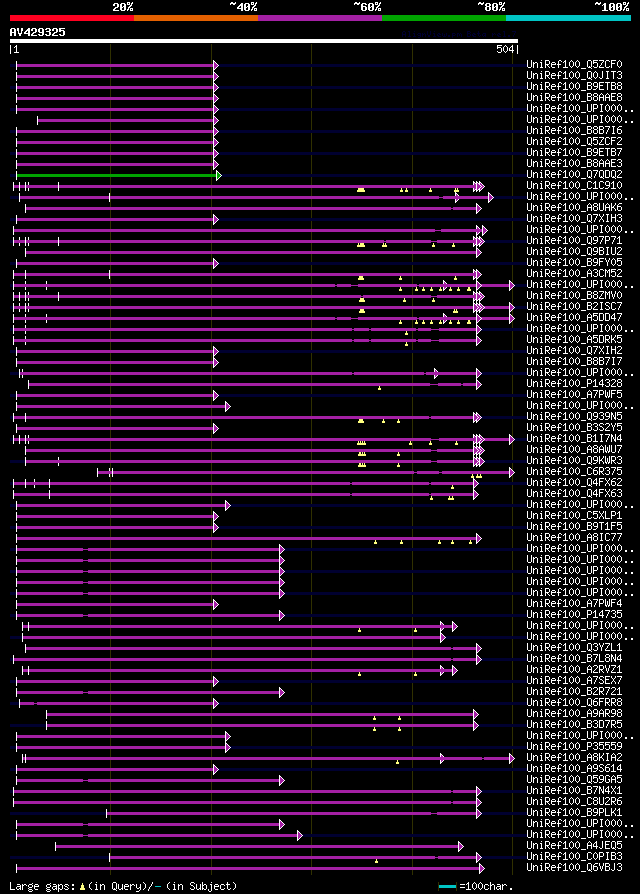Open hit UniRef100_B8AAE8
Image resolution: width=640 pixels, height=894 pixels.
click(x=574, y=97)
